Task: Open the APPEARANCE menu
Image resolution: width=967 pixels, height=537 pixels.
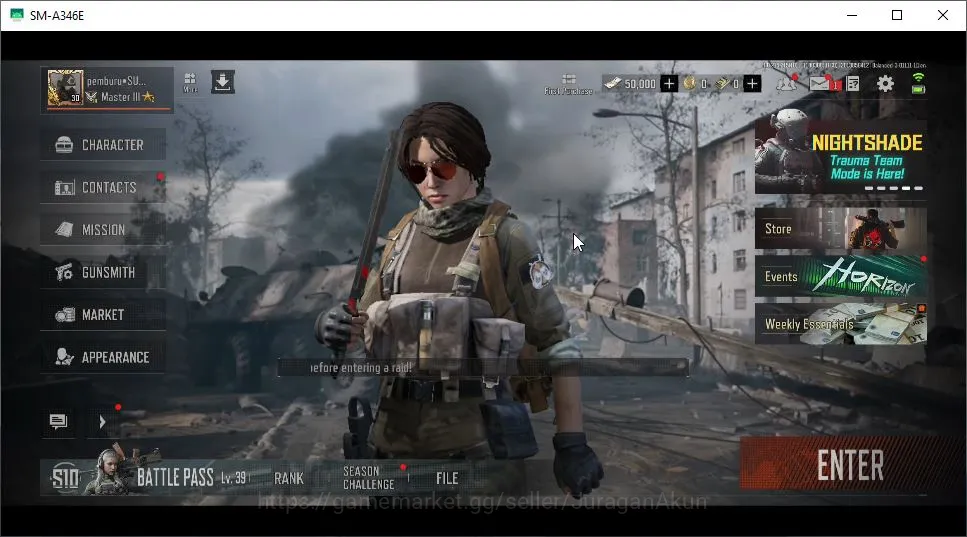Action: click(103, 358)
